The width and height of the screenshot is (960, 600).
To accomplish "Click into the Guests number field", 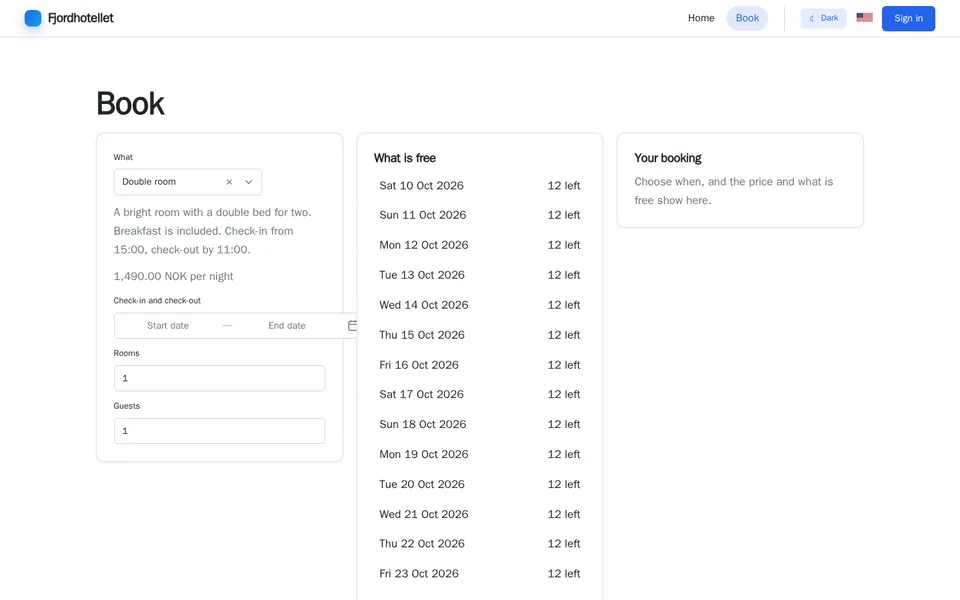I will (219, 431).
